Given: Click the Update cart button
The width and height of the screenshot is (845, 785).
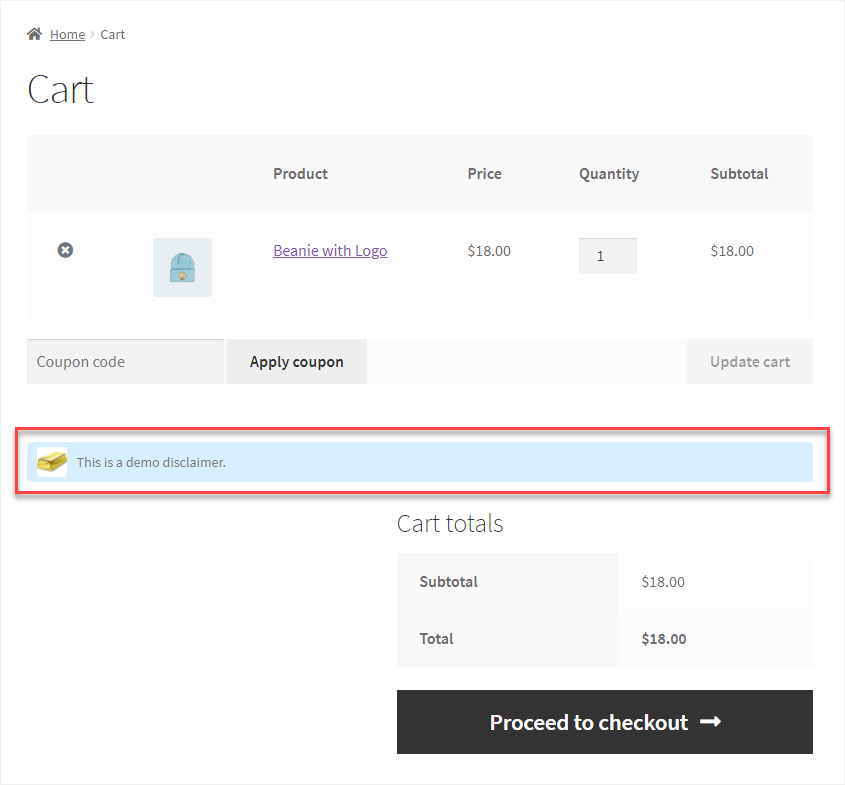Looking at the screenshot, I should click(750, 362).
